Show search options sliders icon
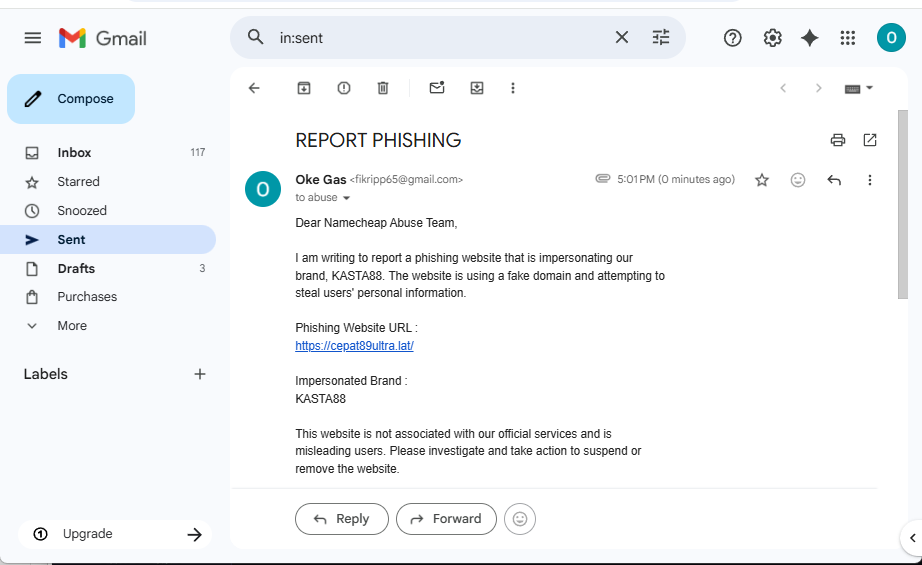This screenshot has width=922, height=565. point(661,38)
